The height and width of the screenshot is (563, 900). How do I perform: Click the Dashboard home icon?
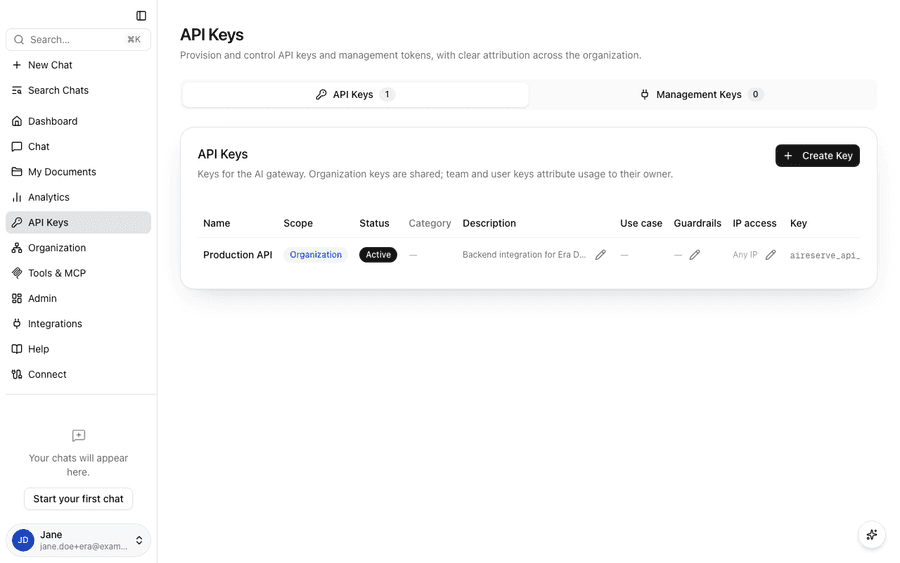coord(17,121)
